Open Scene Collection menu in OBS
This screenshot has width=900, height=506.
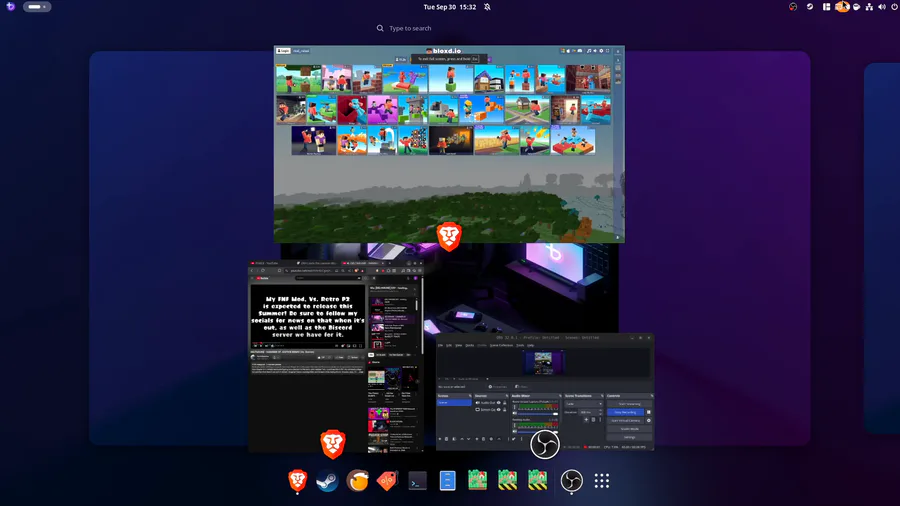[x=501, y=345]
